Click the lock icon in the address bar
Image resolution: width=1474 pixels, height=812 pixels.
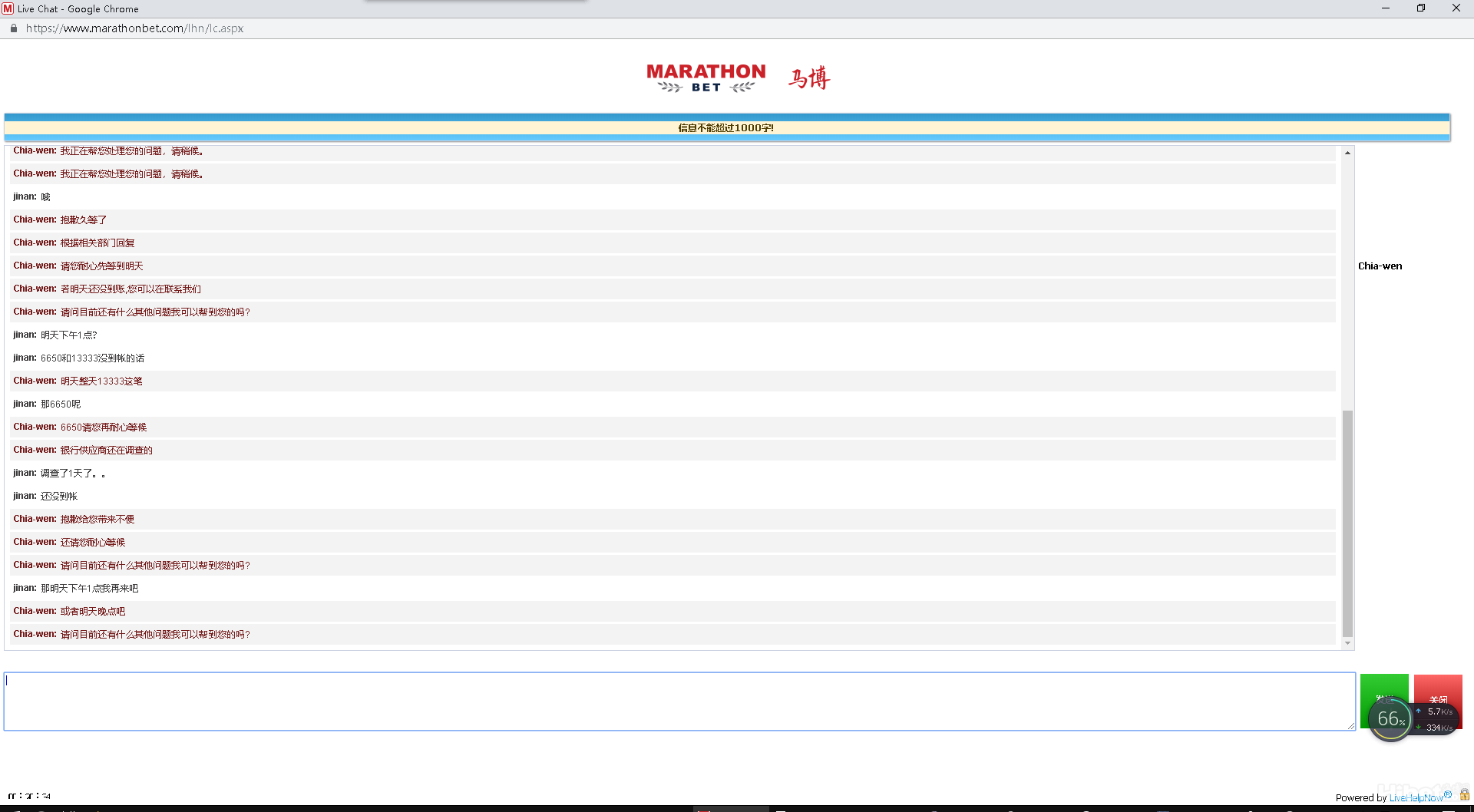13,28
